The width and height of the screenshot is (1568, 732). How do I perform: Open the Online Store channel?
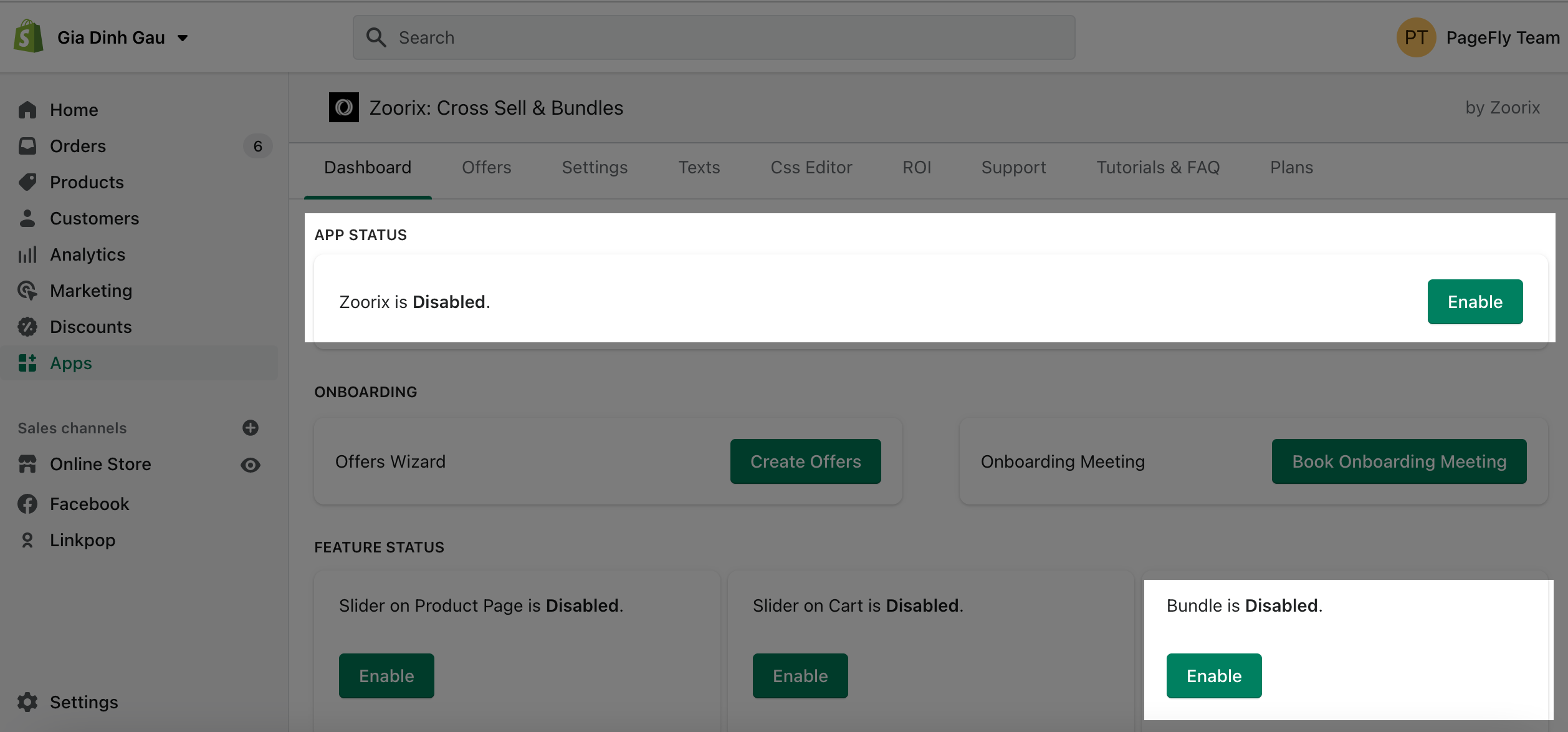(100, 464)
